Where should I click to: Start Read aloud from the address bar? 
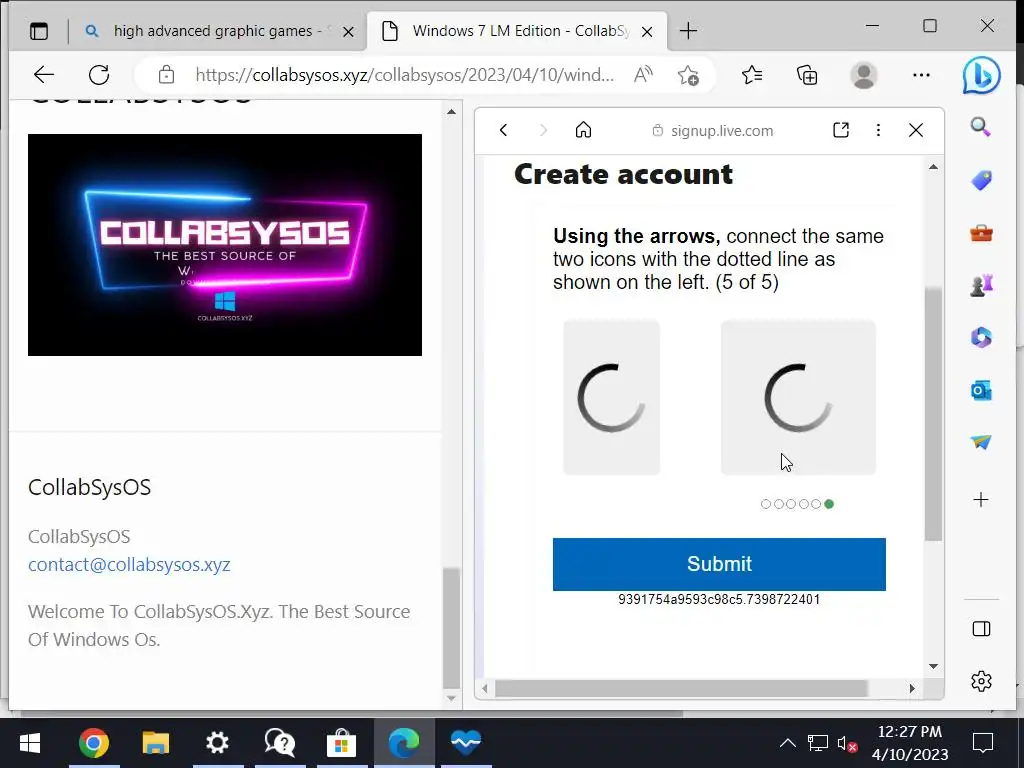[x=643, y=75]
